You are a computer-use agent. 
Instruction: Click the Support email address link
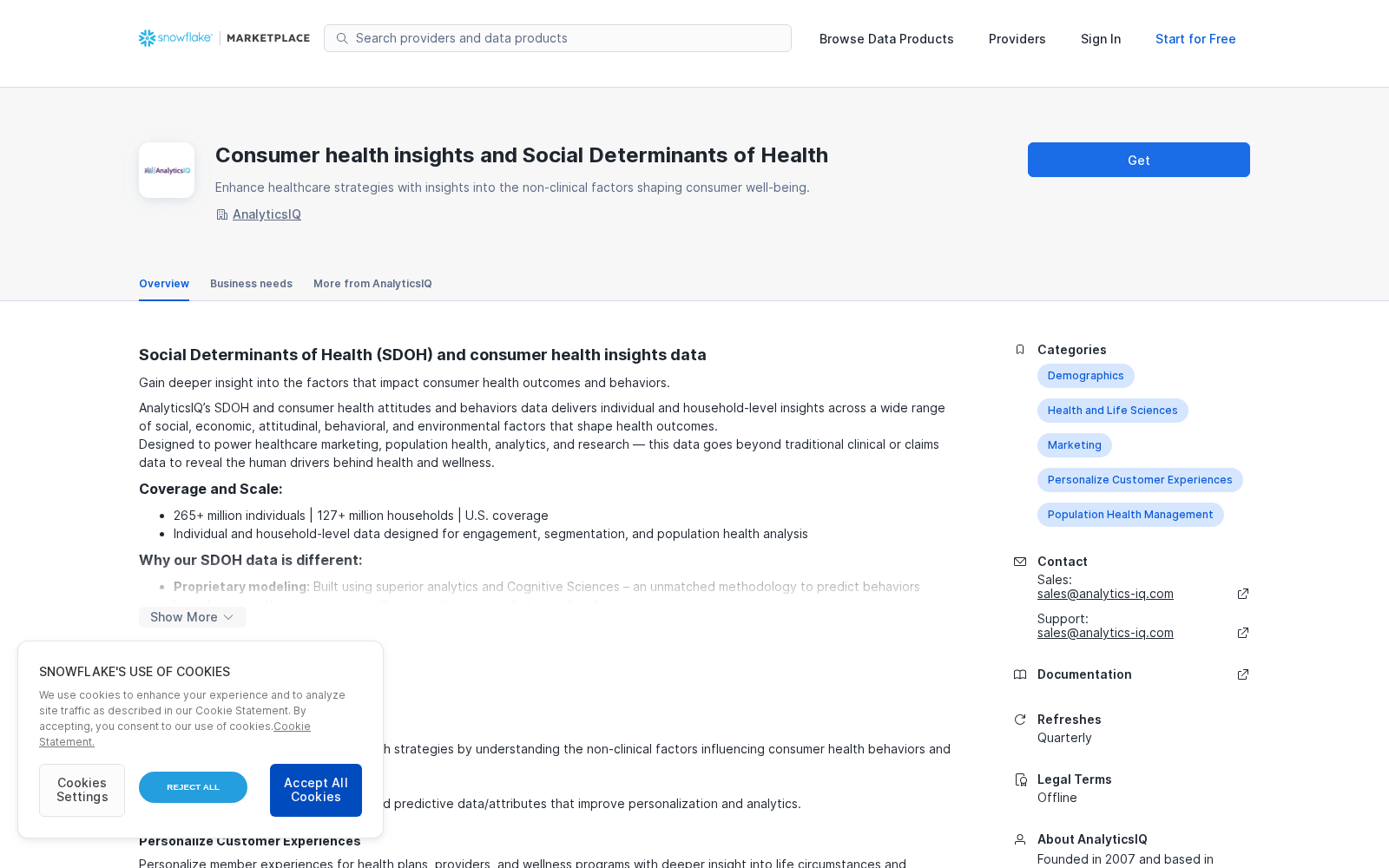(x=1105, y=633)
